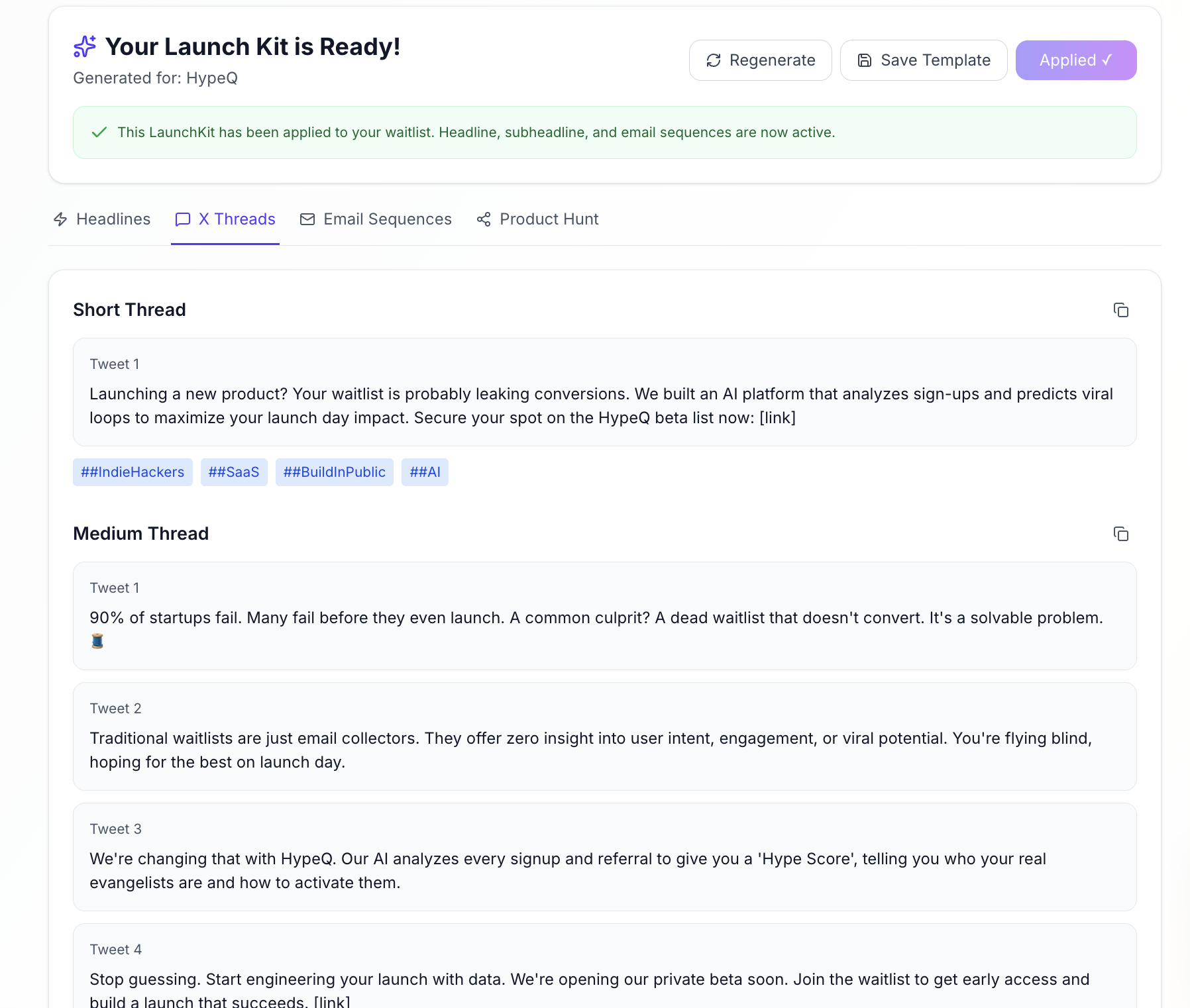Click the floppy disk icon in Save Template

(x=865, y=60)
